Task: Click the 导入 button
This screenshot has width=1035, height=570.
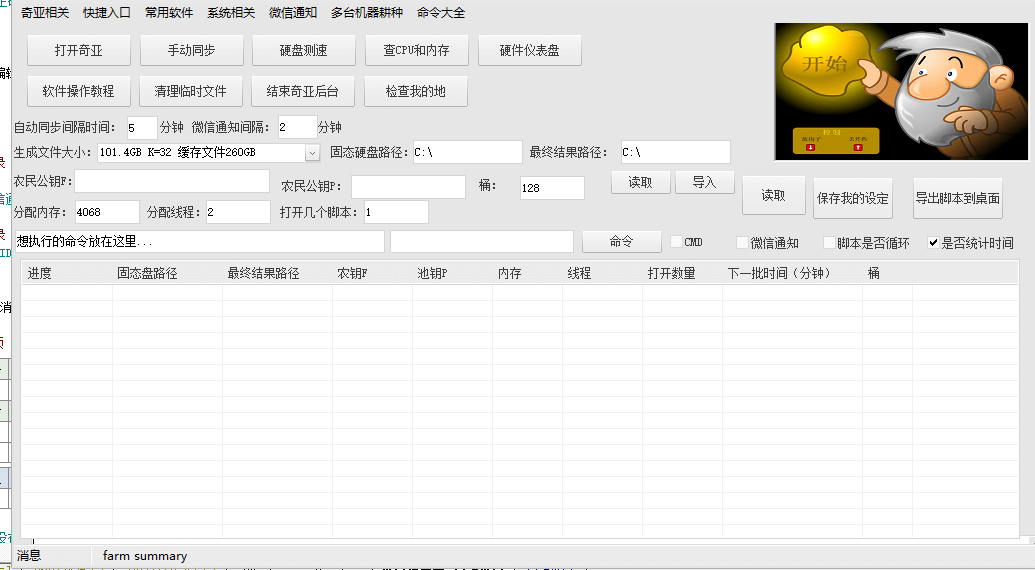Action: tap(704, 182)
